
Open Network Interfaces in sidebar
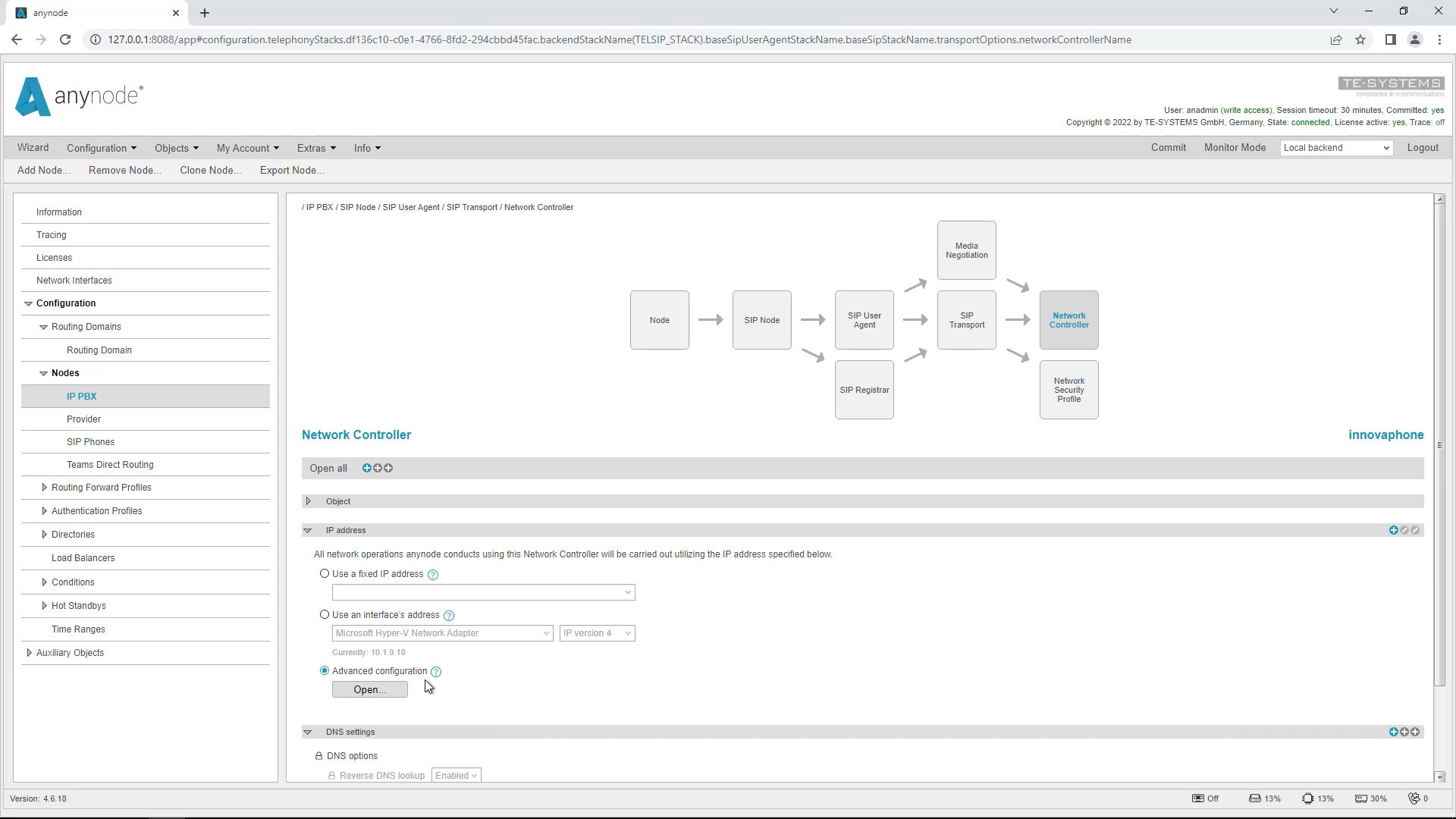146,281
